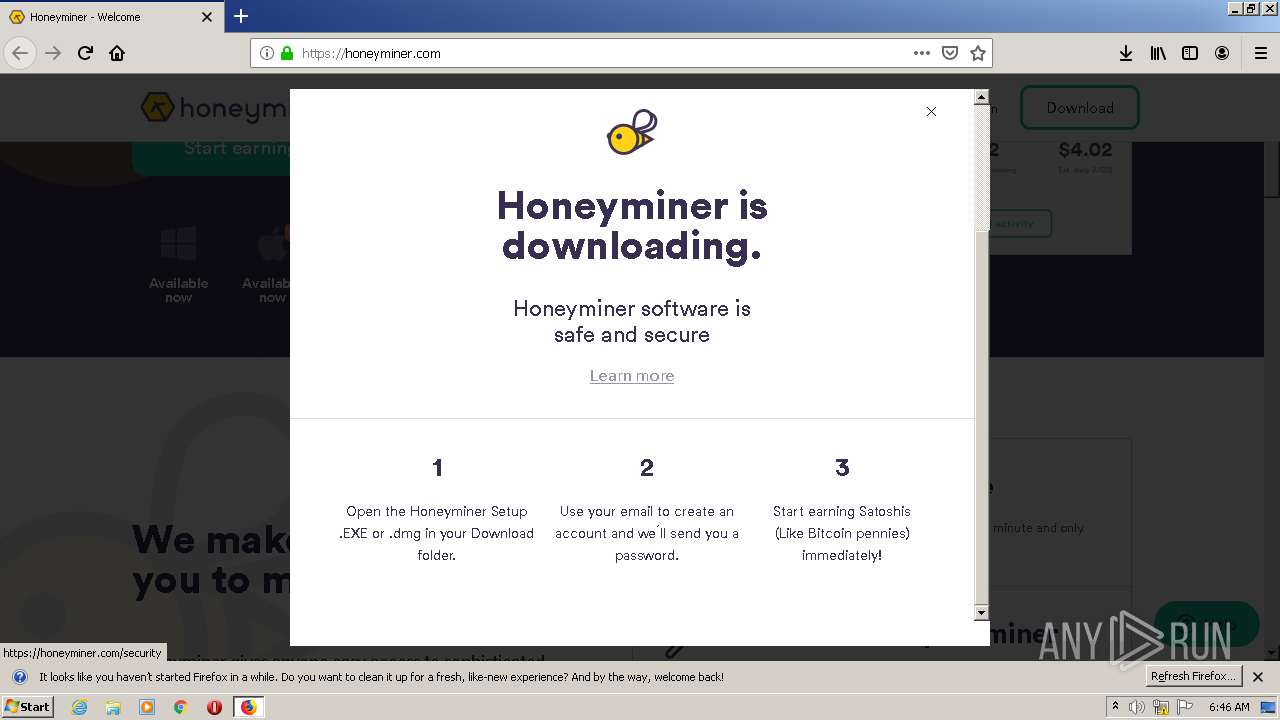
Task: Save page to Pocket
Action: pos(950,53)
